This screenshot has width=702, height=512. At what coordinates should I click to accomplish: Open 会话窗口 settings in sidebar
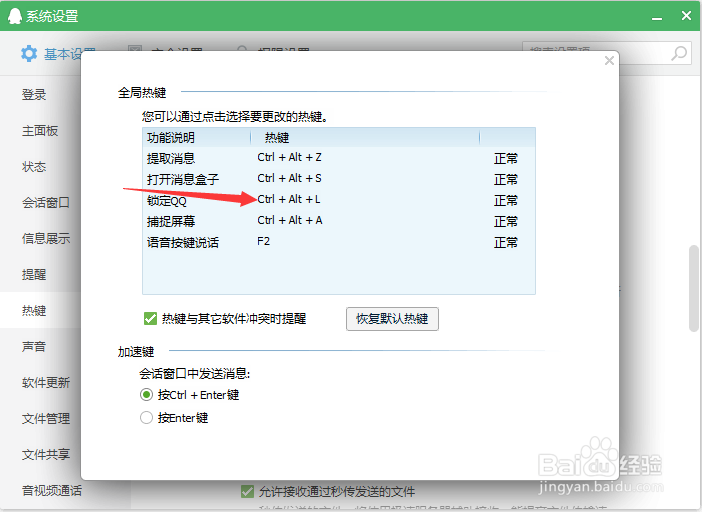coord(46,202)
